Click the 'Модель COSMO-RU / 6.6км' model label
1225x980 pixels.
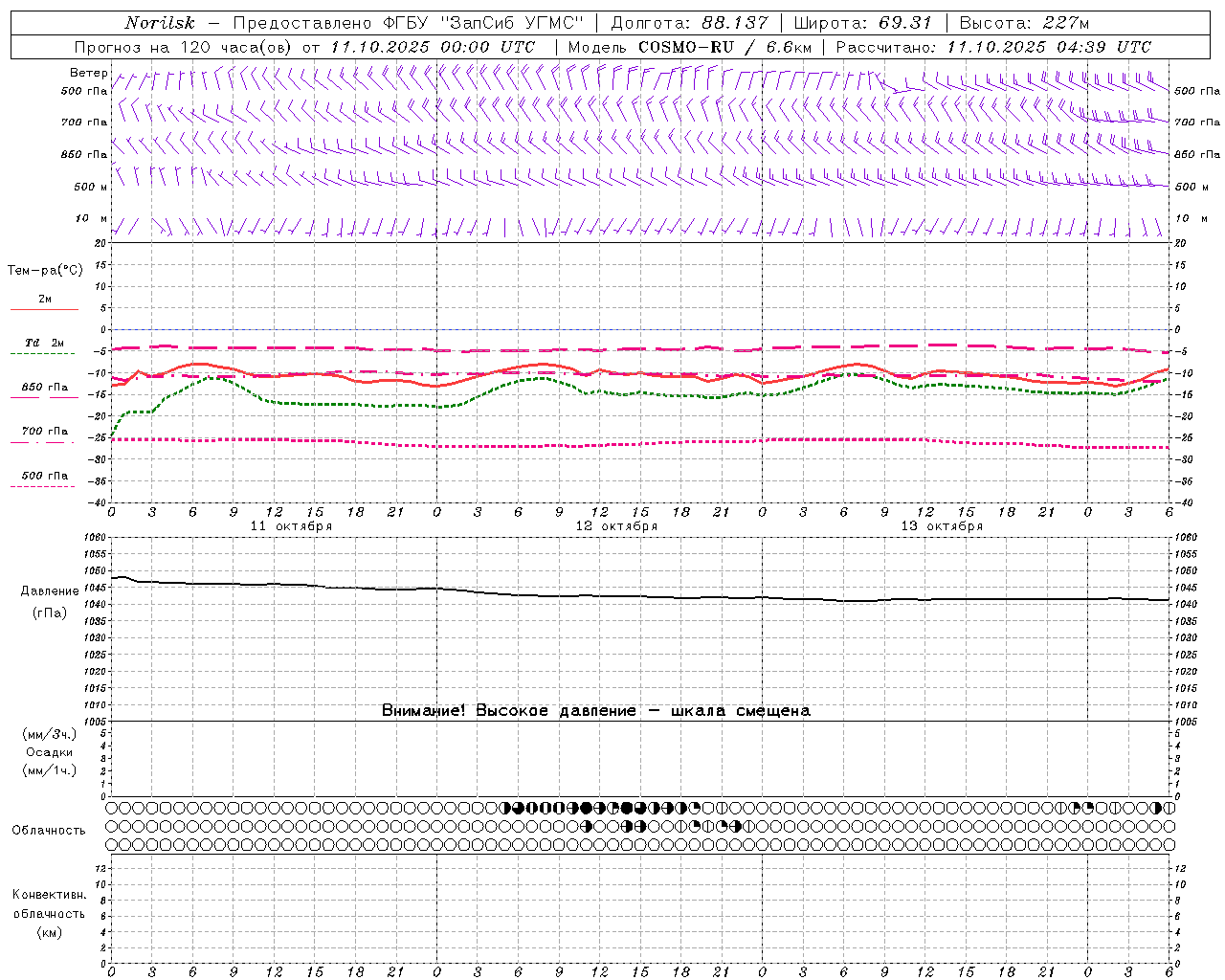(689, 47)
